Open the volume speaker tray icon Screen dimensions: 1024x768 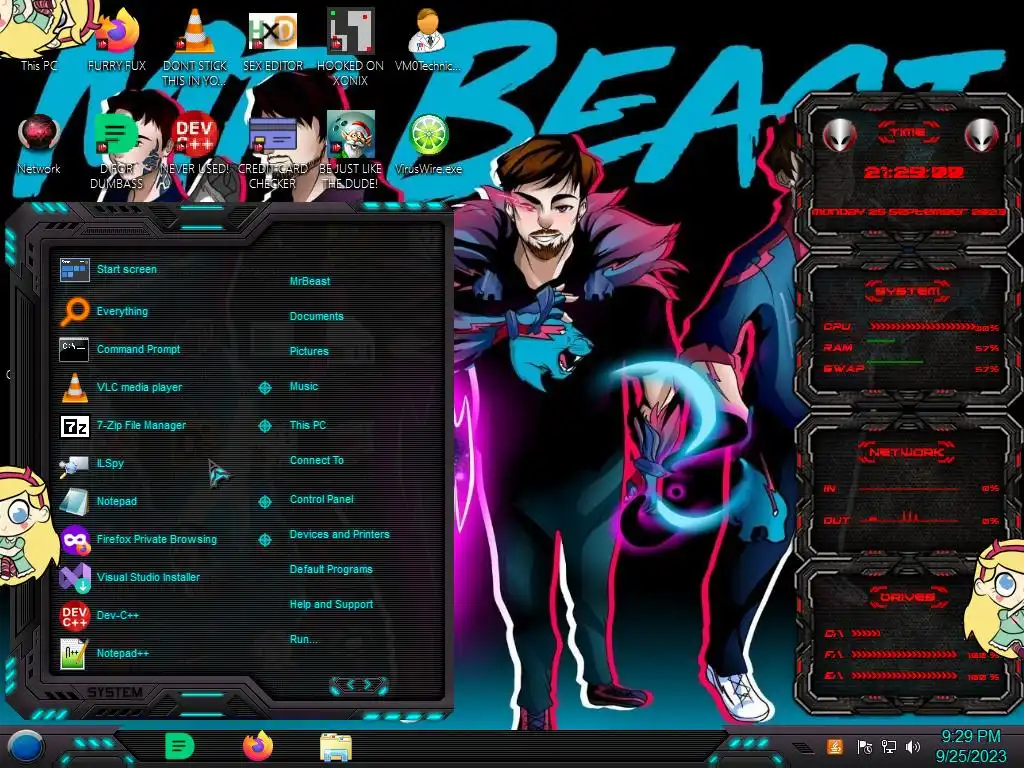pyautogui.click(x=913, y=747)
